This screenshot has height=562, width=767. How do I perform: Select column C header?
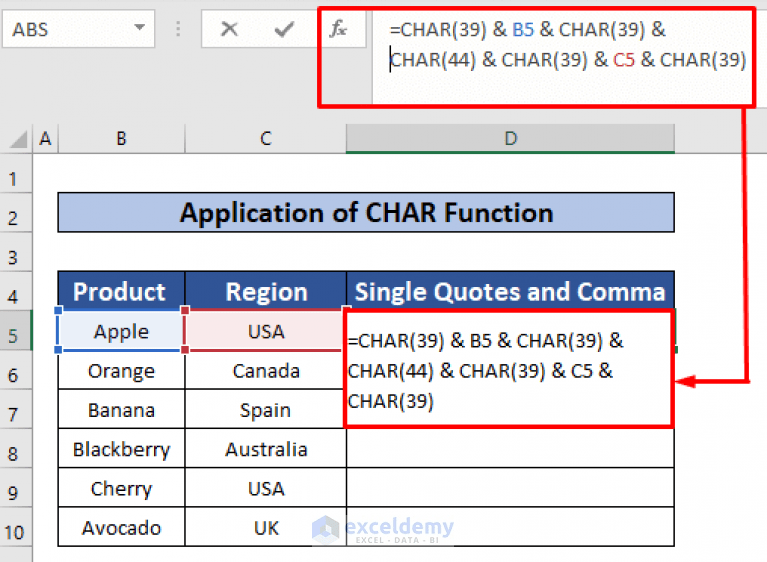pos(266,139)
